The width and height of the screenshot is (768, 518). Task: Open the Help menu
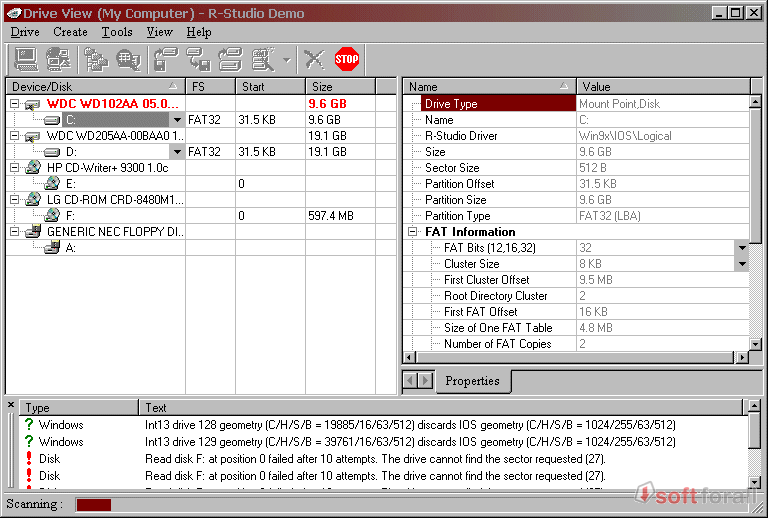(x=199, y=32)
